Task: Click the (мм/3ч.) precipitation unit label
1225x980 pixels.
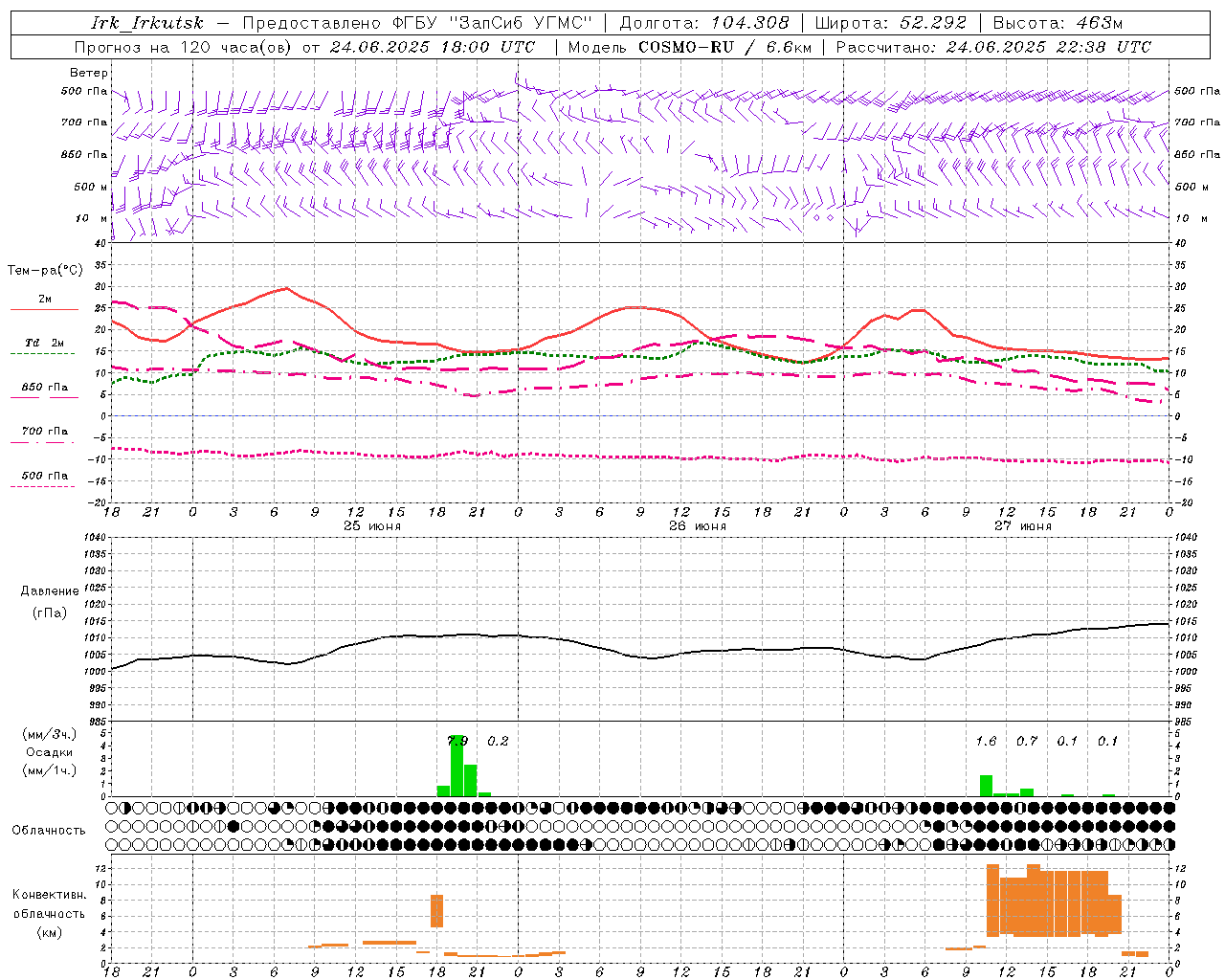Action: [50, 735]
